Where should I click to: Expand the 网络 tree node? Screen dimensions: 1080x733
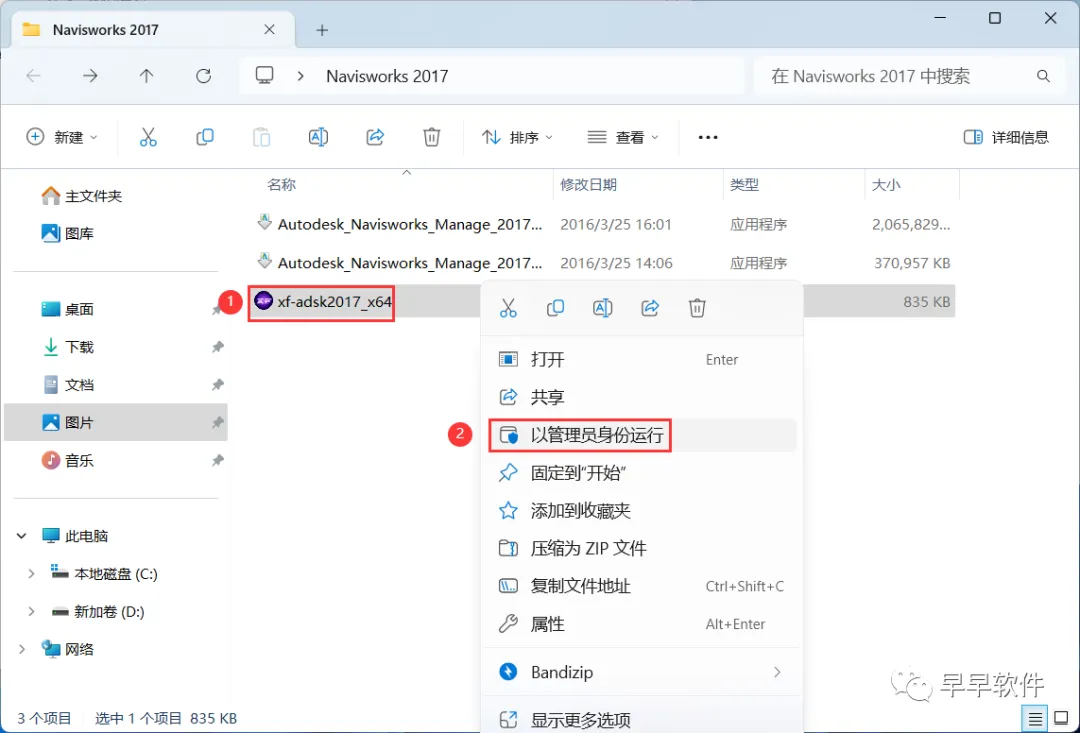coord(21,649)
